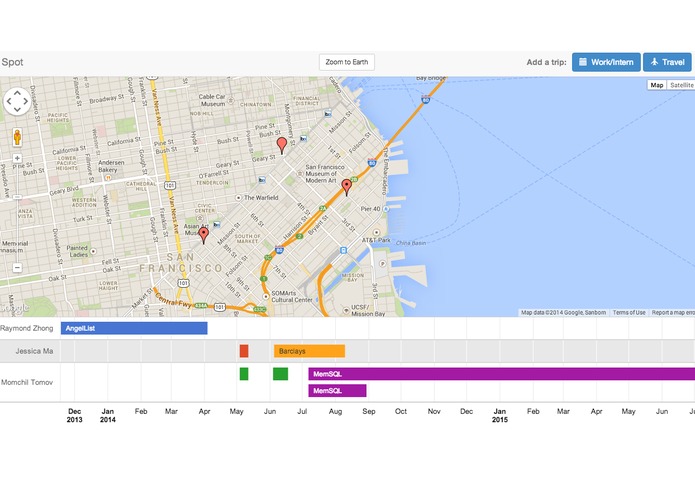Click Report a map error link
Image resolution: width=695 pixels, height=494 pixels.
673,312
